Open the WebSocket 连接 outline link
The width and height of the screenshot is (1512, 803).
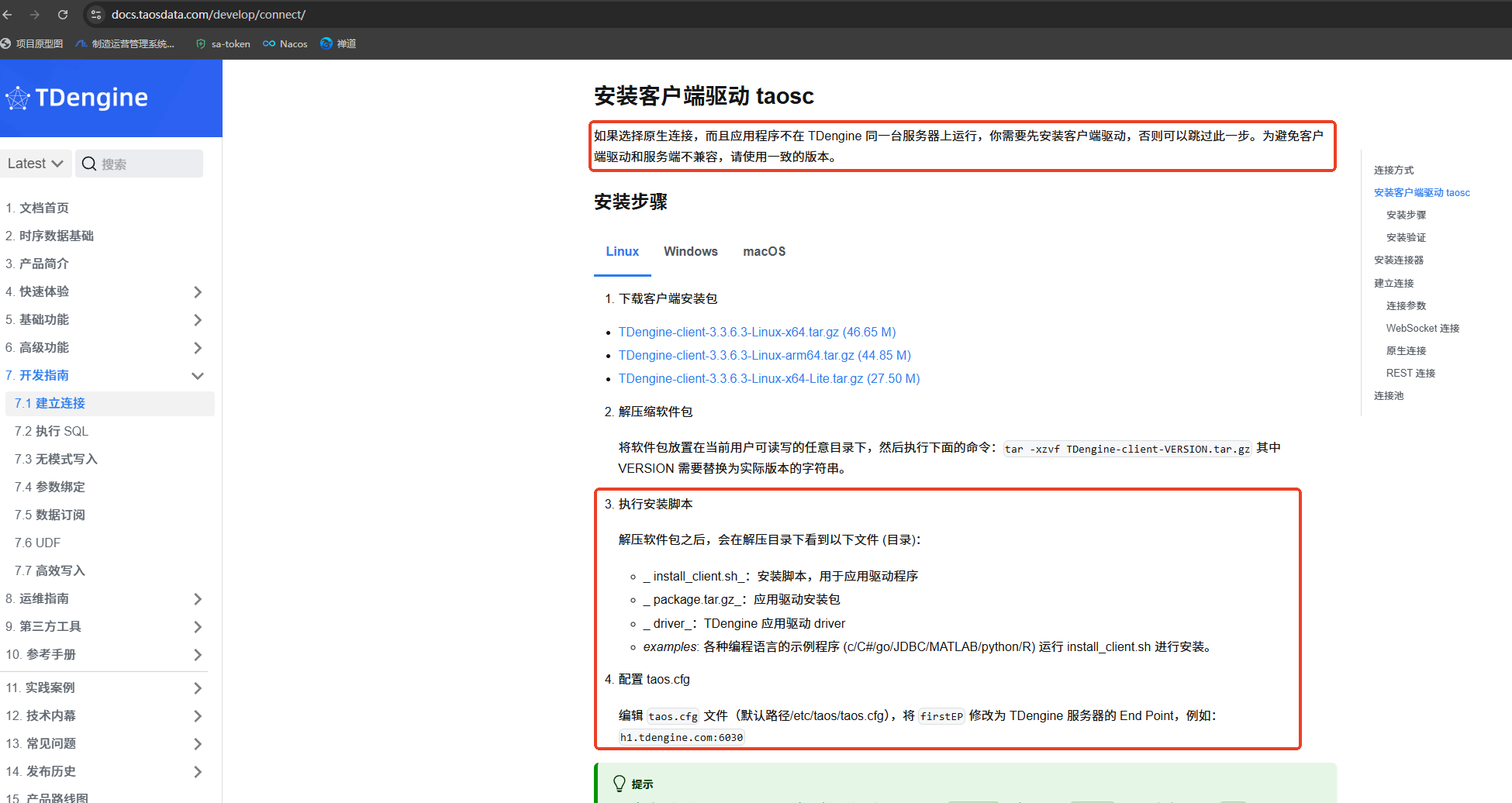[x=1422, y=328]
